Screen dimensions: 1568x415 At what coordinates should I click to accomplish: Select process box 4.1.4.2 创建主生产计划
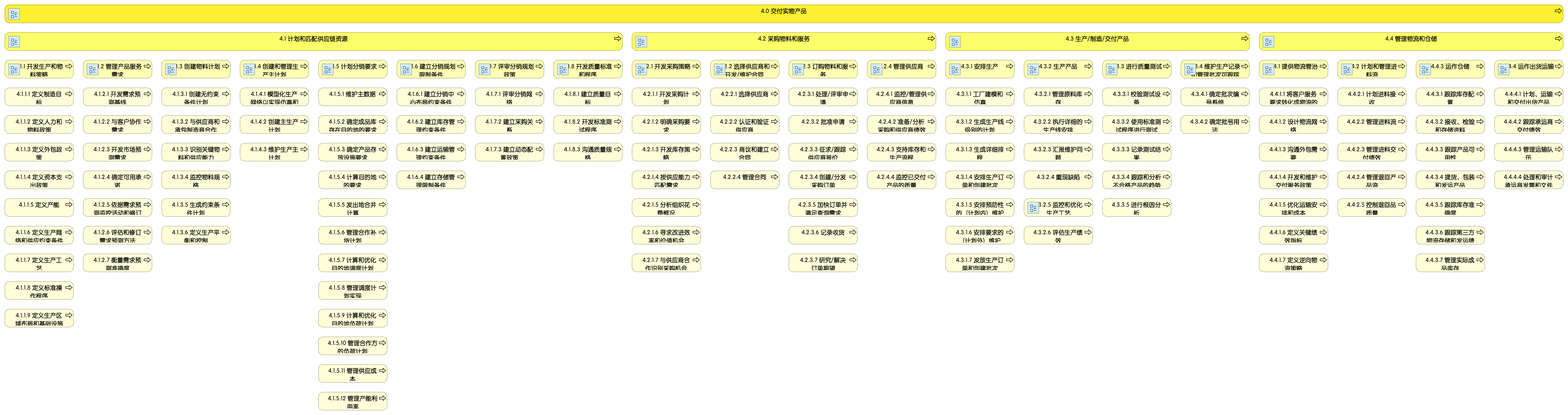pyautogui.click(x=275, y=125)
